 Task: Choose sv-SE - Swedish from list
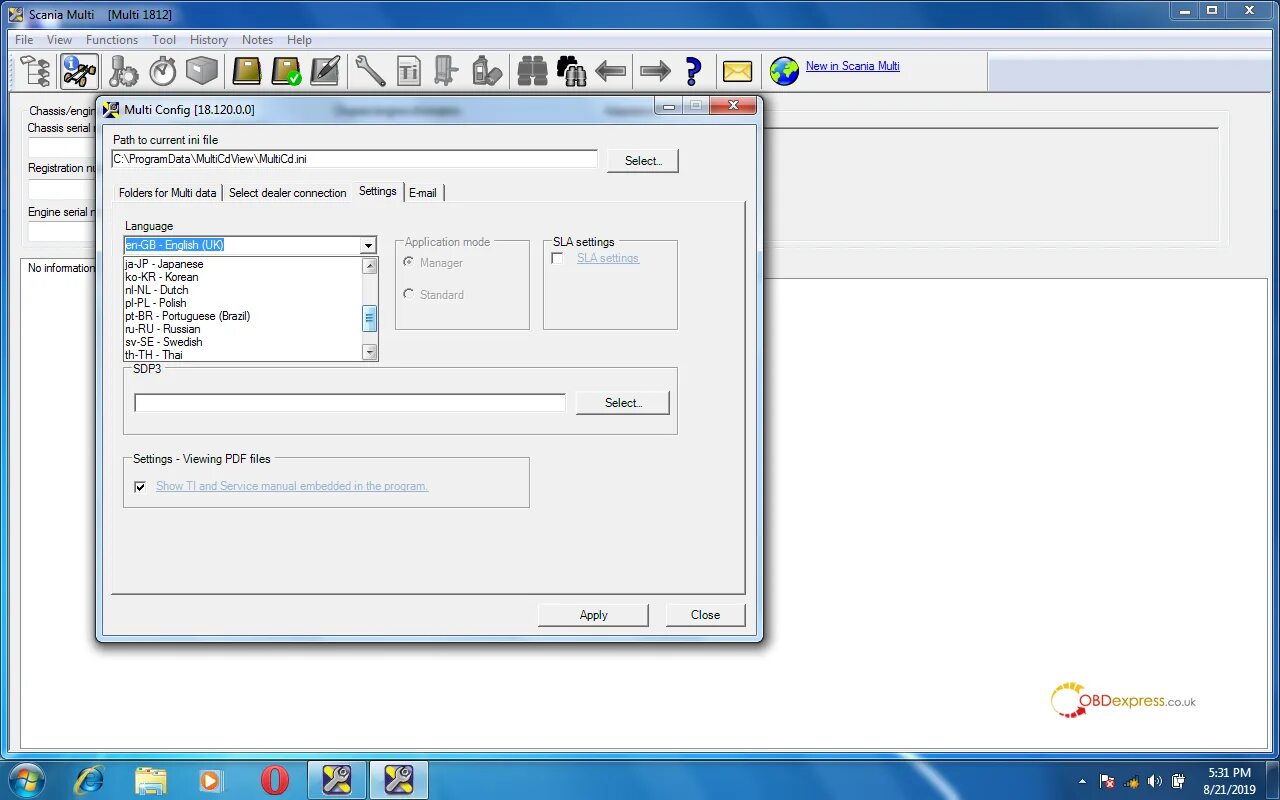tap(242, 342)
